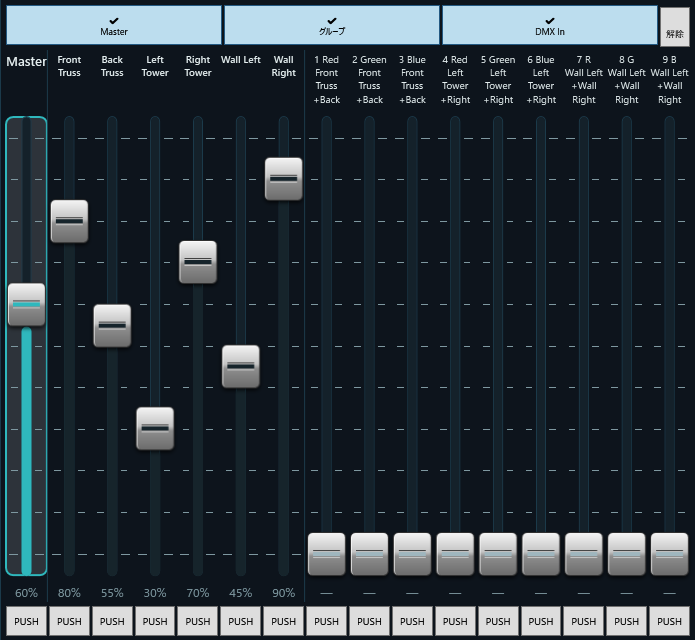Push the PUSH button under 6 Blue channel
Screen dimensions: 696x640
(541, 621)
